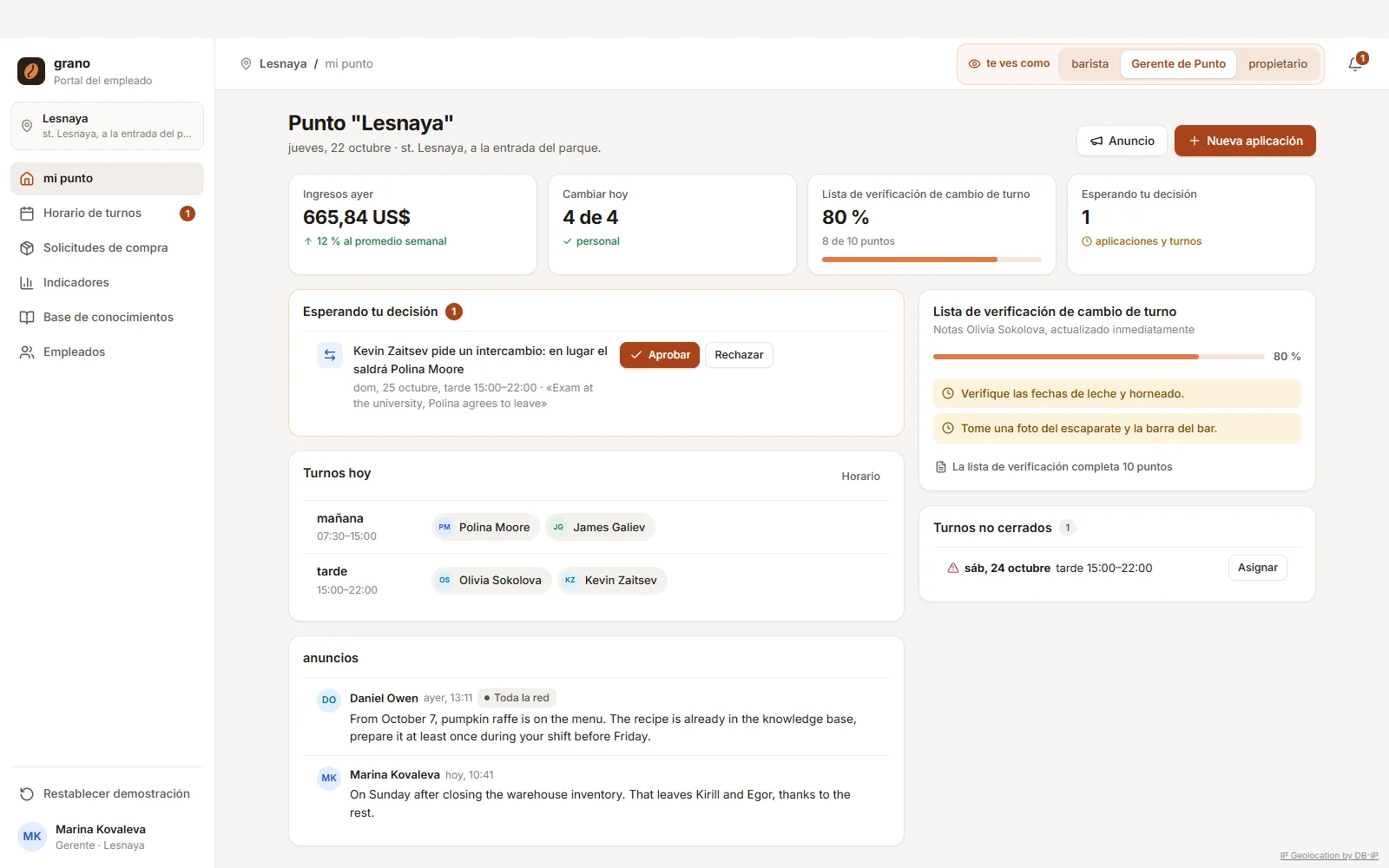
Task: Click the grano coffee bean logo
Action: tap(31, 71)
